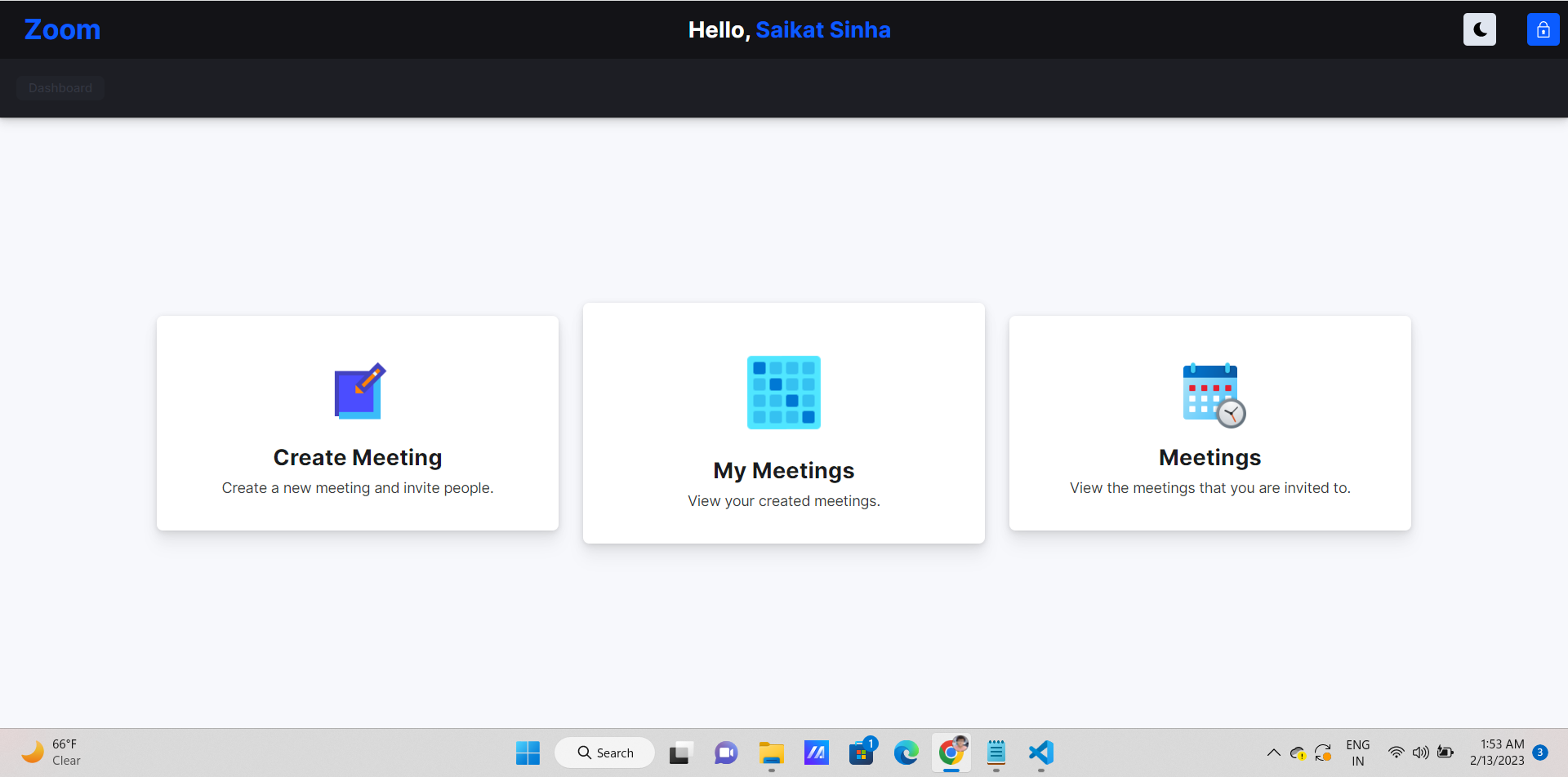
Task: Click 'View your created meetings.' text
Action: 784,501
